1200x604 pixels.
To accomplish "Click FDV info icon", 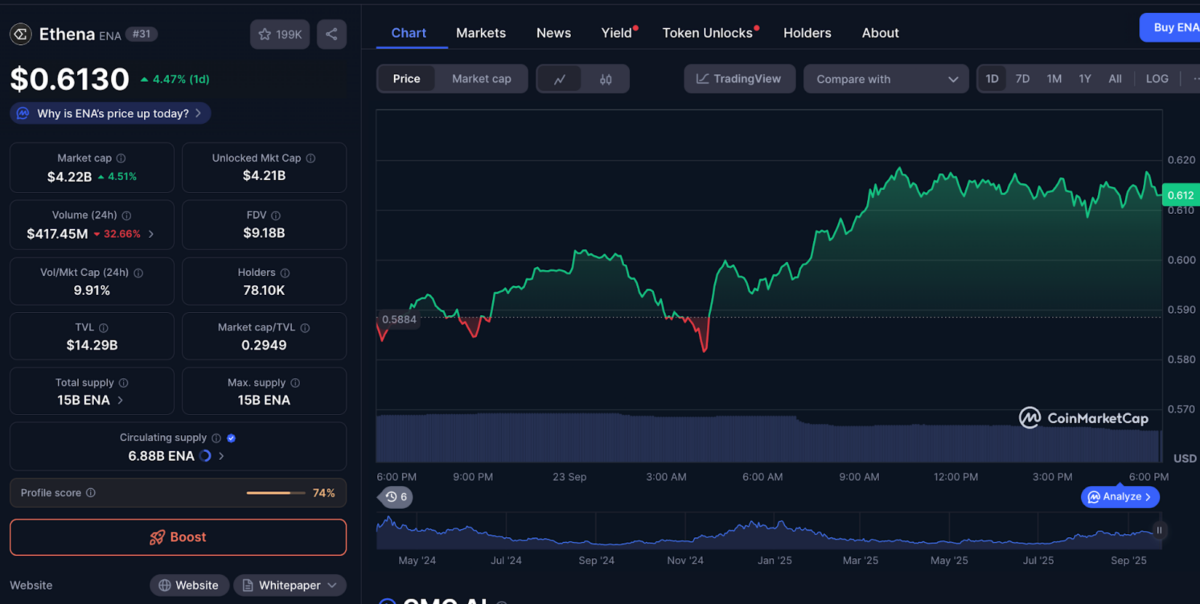I will click(x=276, y=215).
